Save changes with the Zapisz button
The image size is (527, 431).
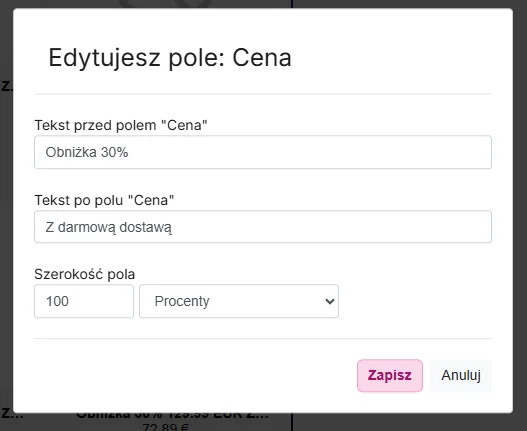(x=390, y=376)
